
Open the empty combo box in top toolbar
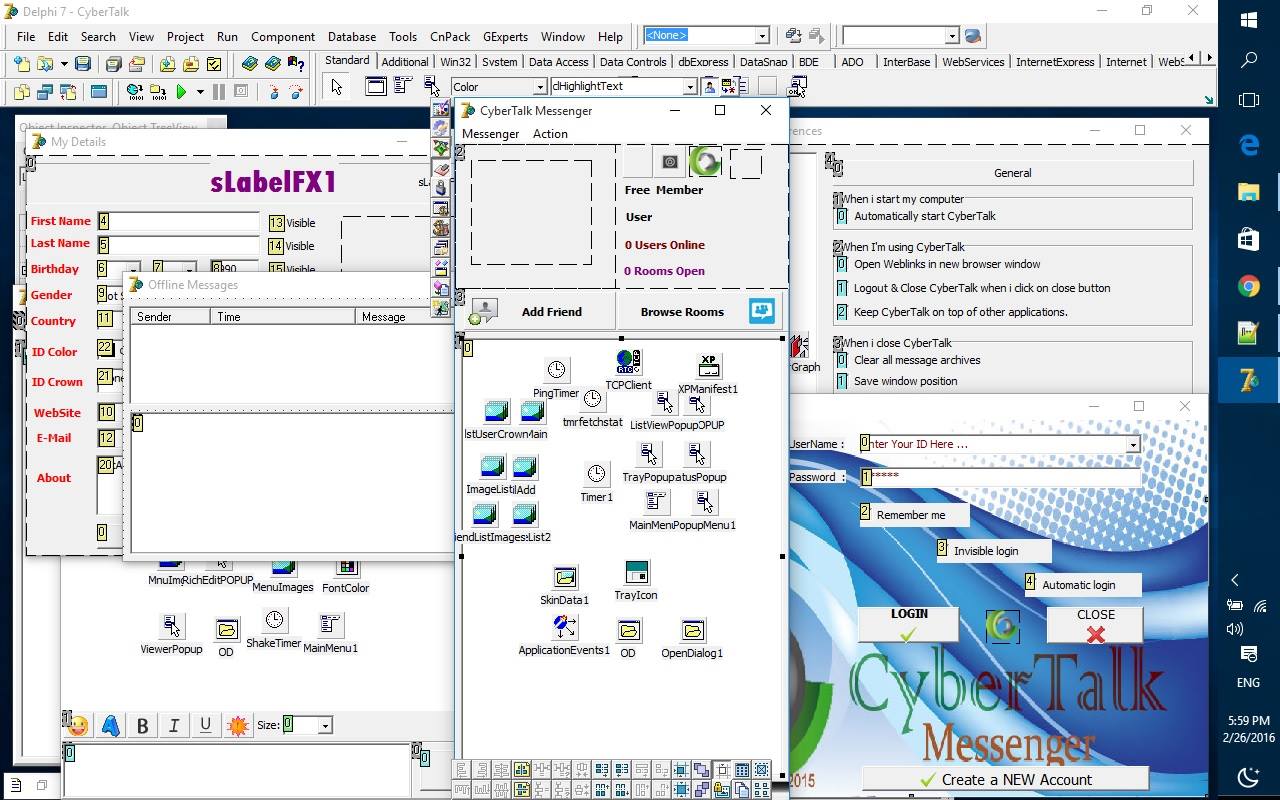tap(951, 36)
